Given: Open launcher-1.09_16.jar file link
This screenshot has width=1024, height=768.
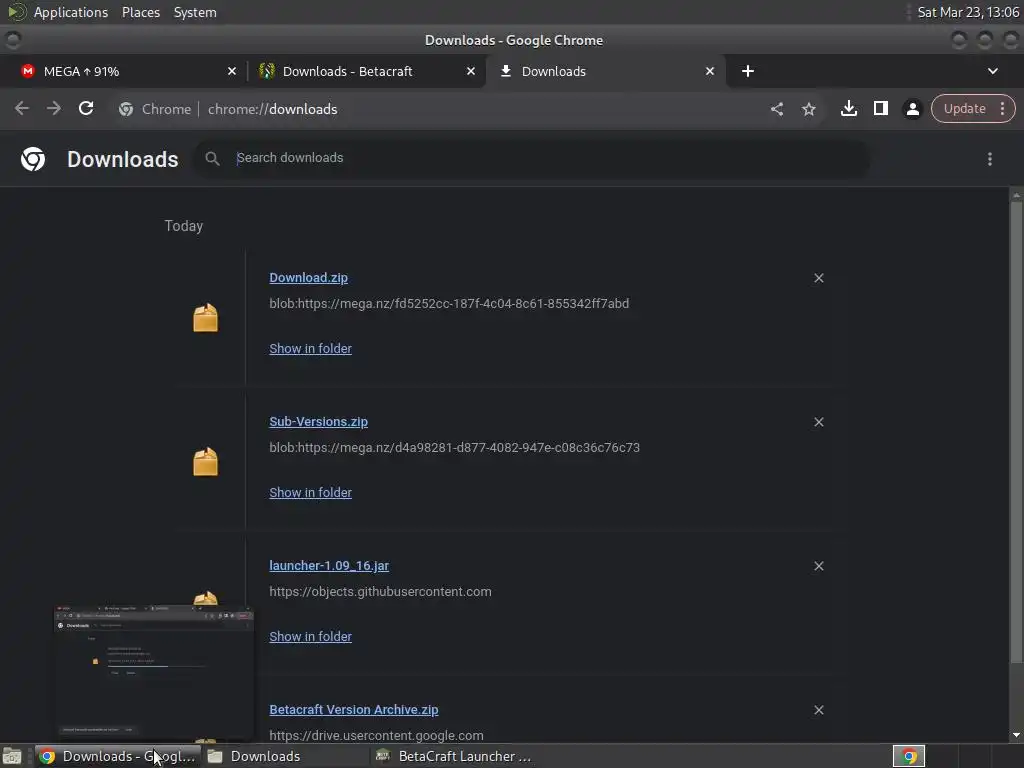Looking at the screenshot, I should (328, 566).
